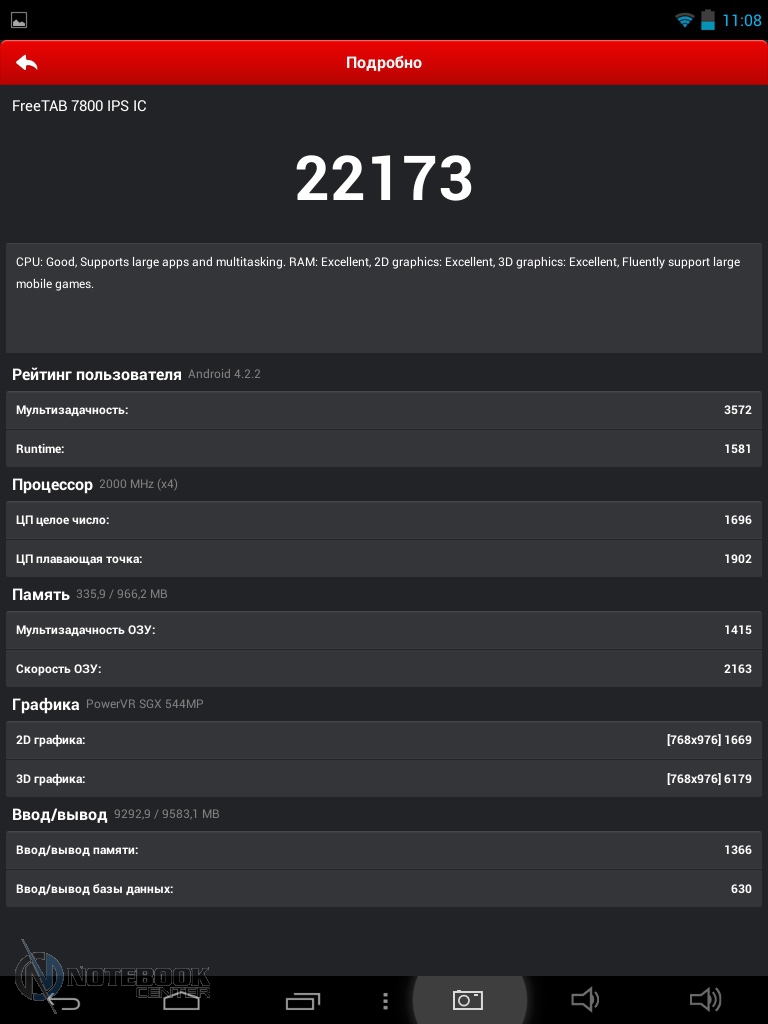Tap the back arrow in red header
Viewport: 768px width, 1024px height.
[x=27, y=63]
